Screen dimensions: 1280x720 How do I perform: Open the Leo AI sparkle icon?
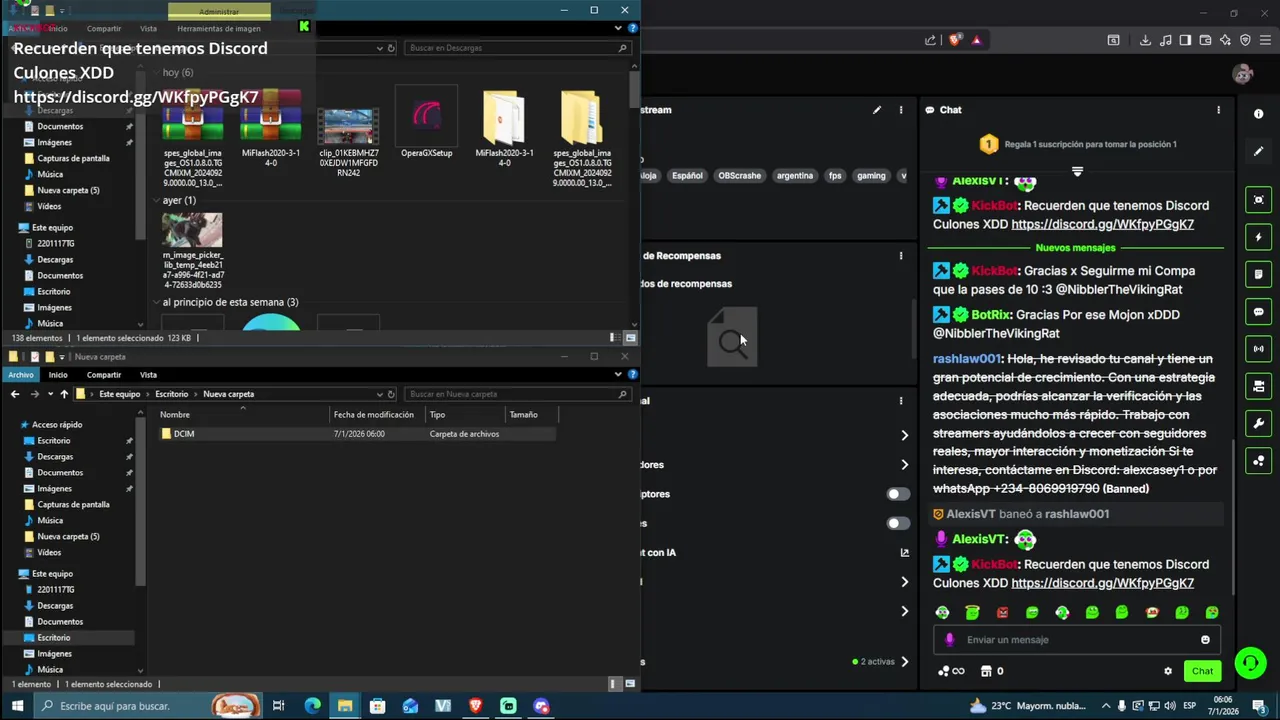[x=1225, y=40]
